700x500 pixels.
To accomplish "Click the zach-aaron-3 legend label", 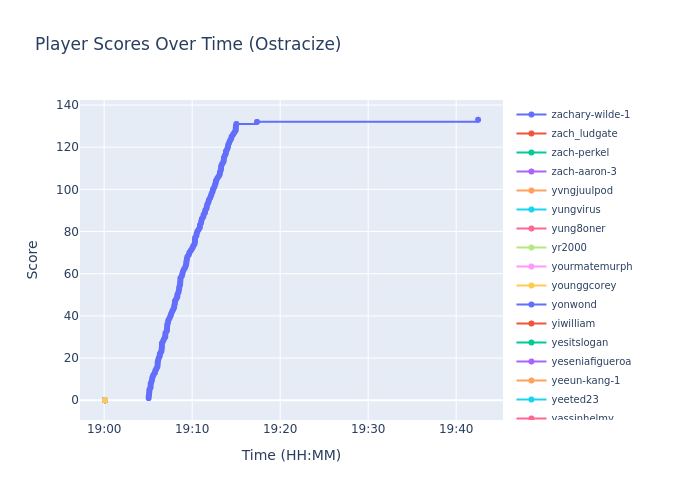I will (x=584, y=172).
